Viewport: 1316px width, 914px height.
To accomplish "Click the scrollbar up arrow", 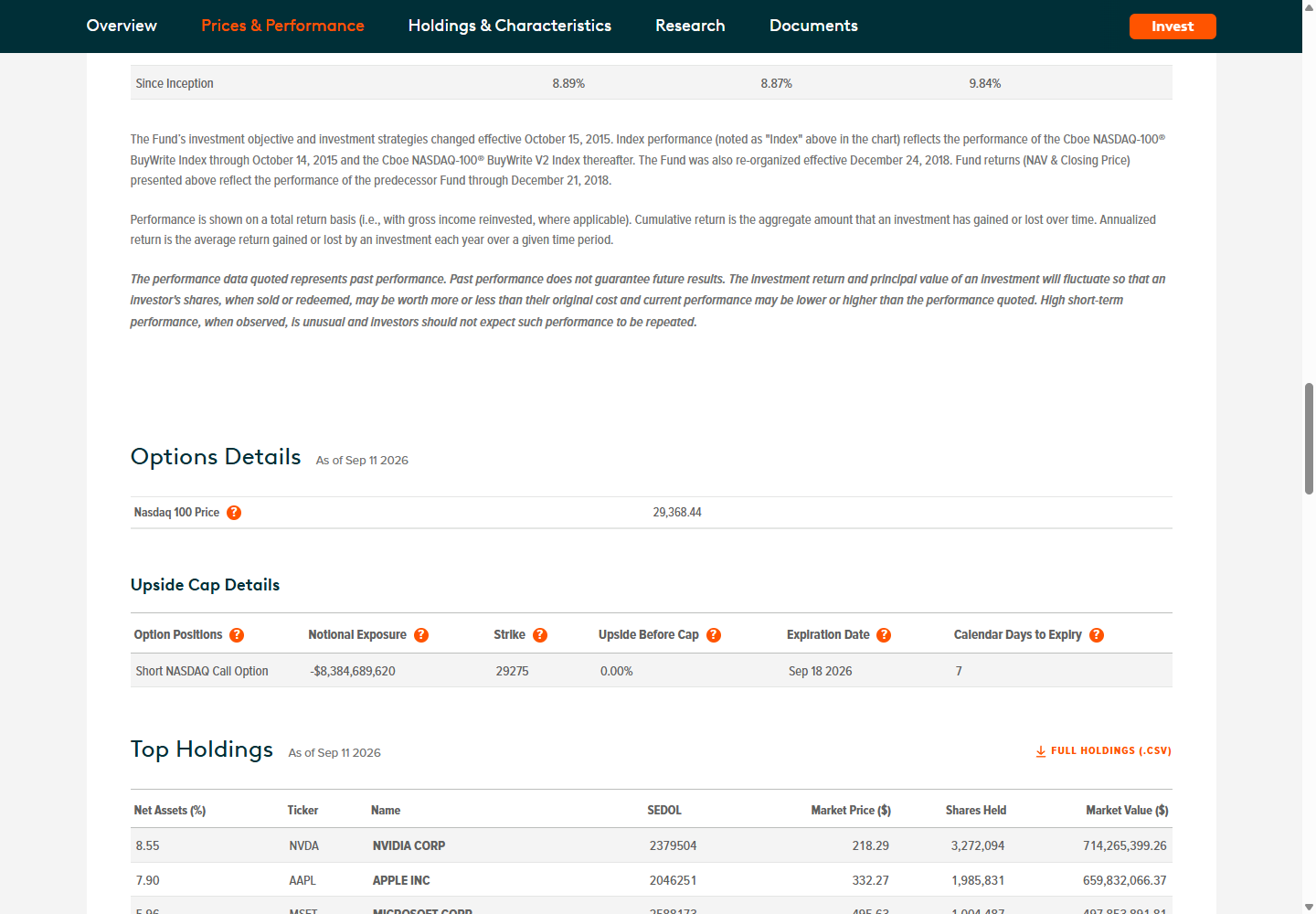I will pos(1309,6).
